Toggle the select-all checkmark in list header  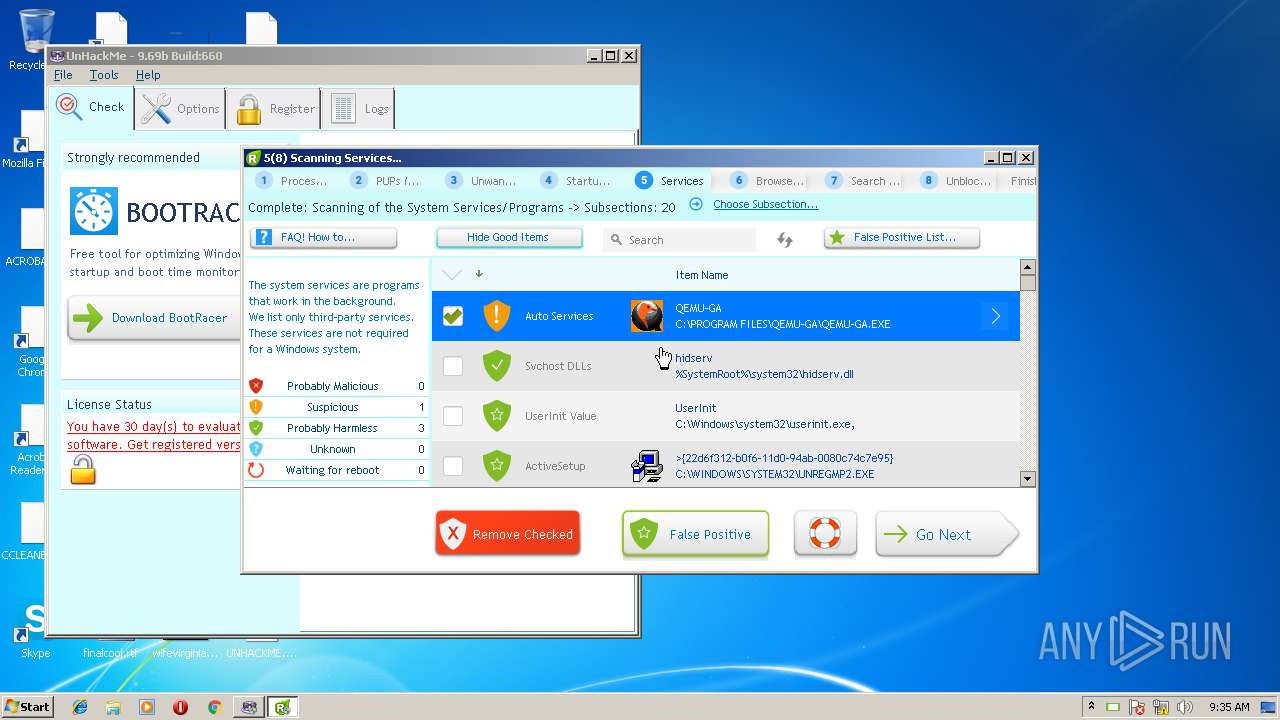click(x=452, y=274)
